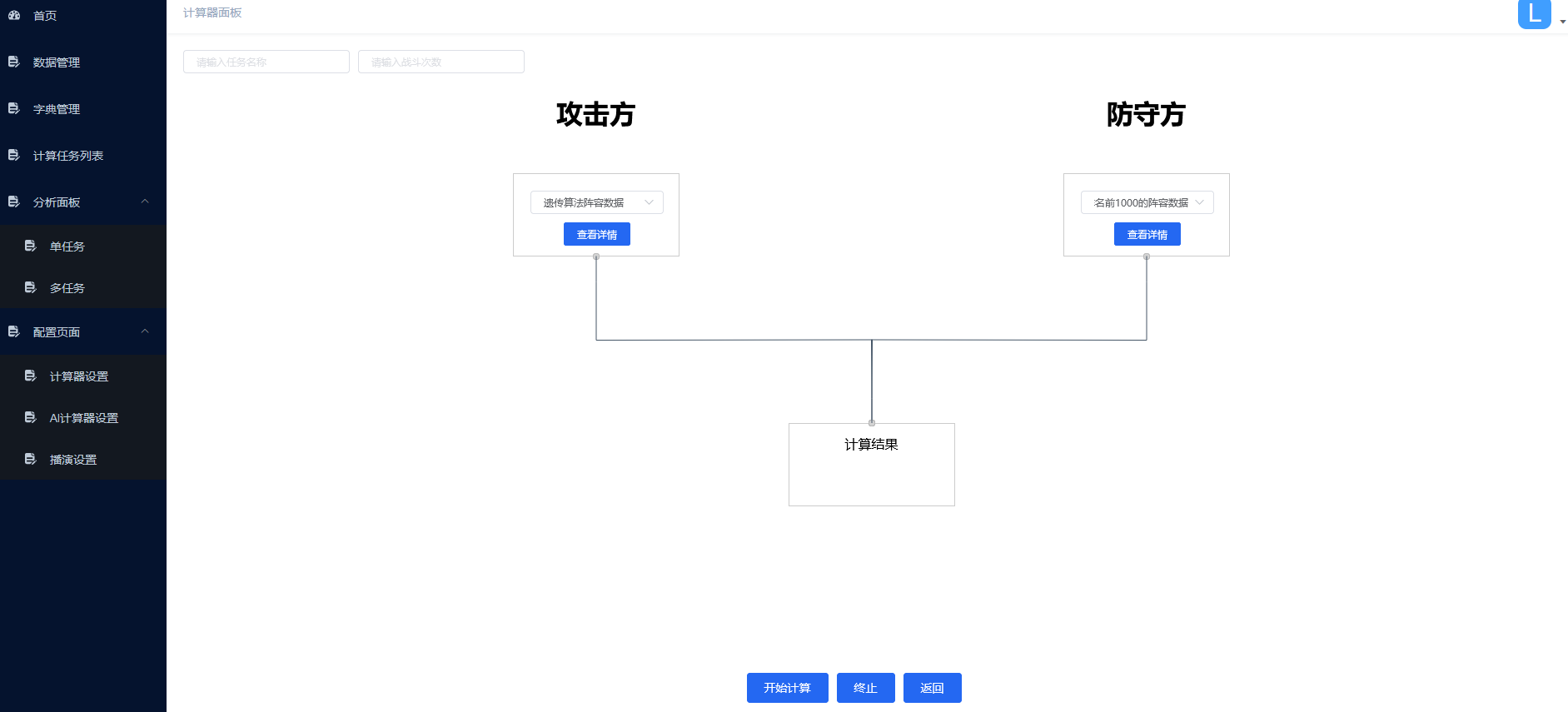Image resolution: width=1568 pixels, height=712 pixels.
Task: Click the document icon beside 字典管理
Action: click(14, 108)
